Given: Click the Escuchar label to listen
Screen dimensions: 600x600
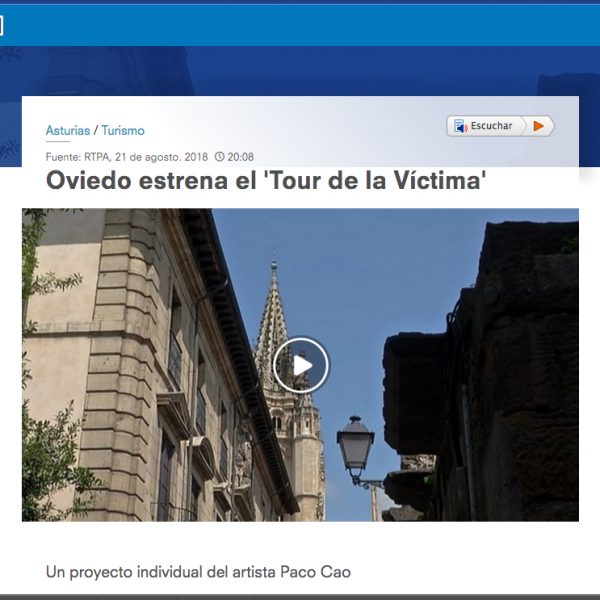Looking at the screenshot, I should (x=491, y=126).
